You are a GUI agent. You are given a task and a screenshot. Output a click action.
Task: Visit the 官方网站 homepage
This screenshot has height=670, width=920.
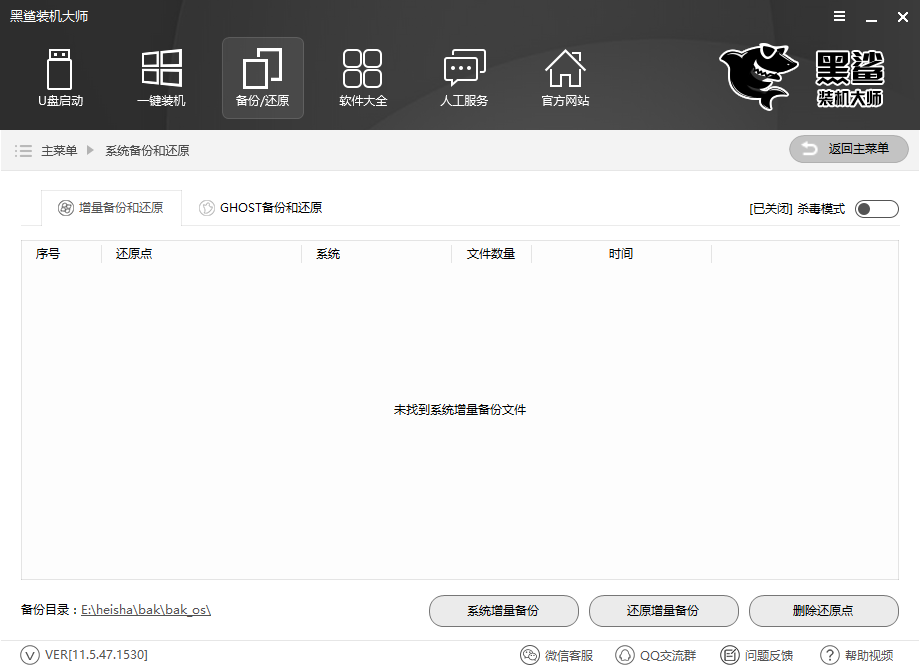point(564,77)
